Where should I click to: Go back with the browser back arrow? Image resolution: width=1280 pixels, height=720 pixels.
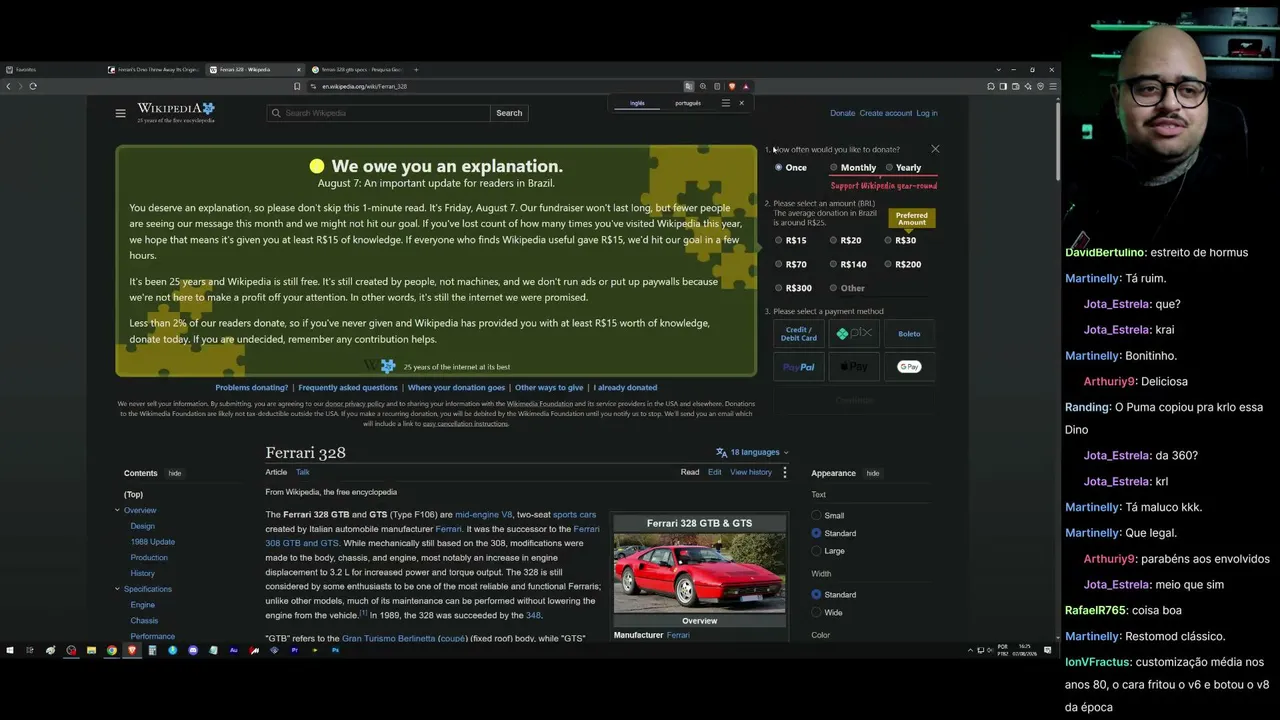[8, 86]
